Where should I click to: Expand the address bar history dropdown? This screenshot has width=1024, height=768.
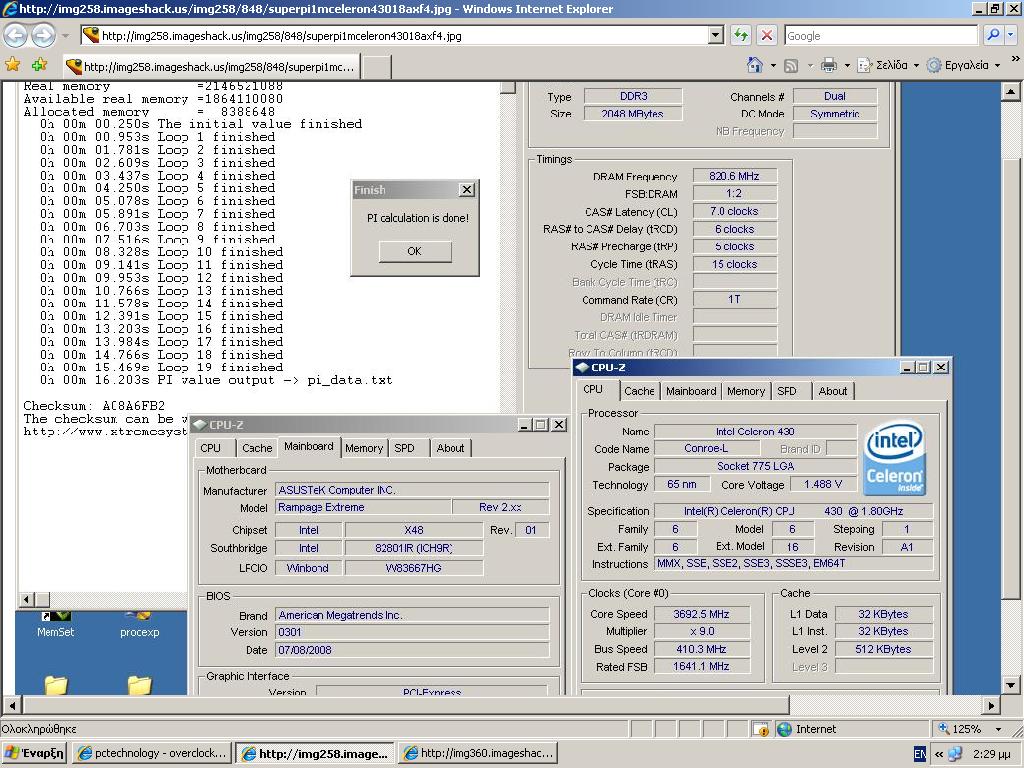[716, 35]
